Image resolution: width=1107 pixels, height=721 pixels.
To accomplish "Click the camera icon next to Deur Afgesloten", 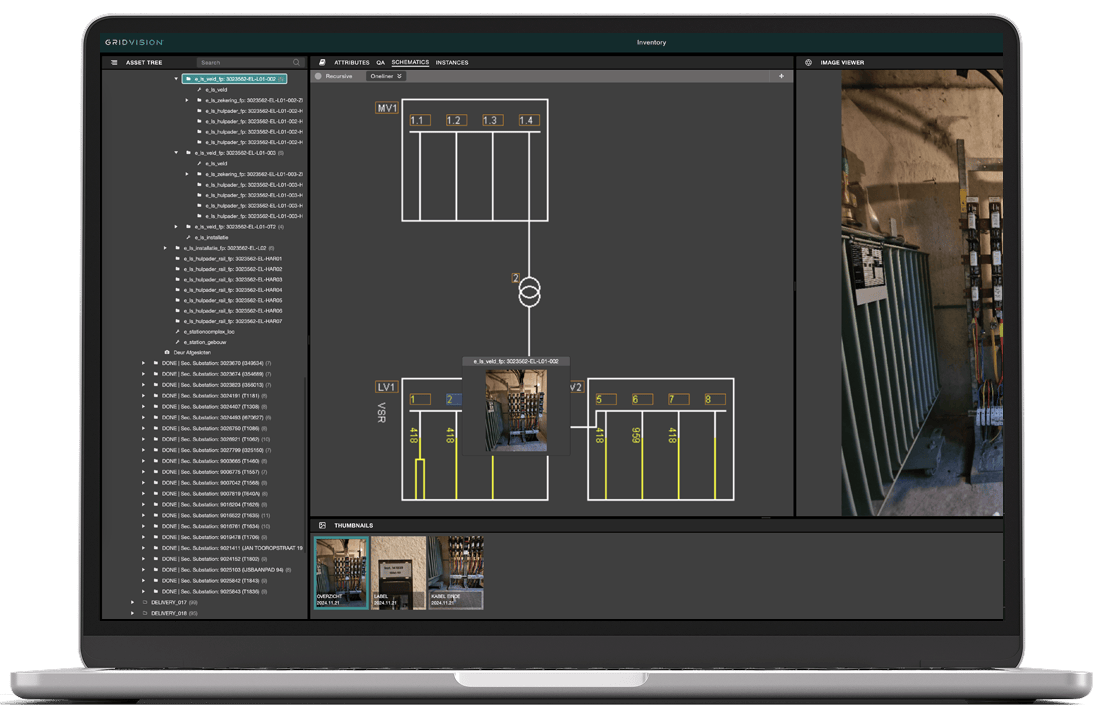I will [167, 352].
